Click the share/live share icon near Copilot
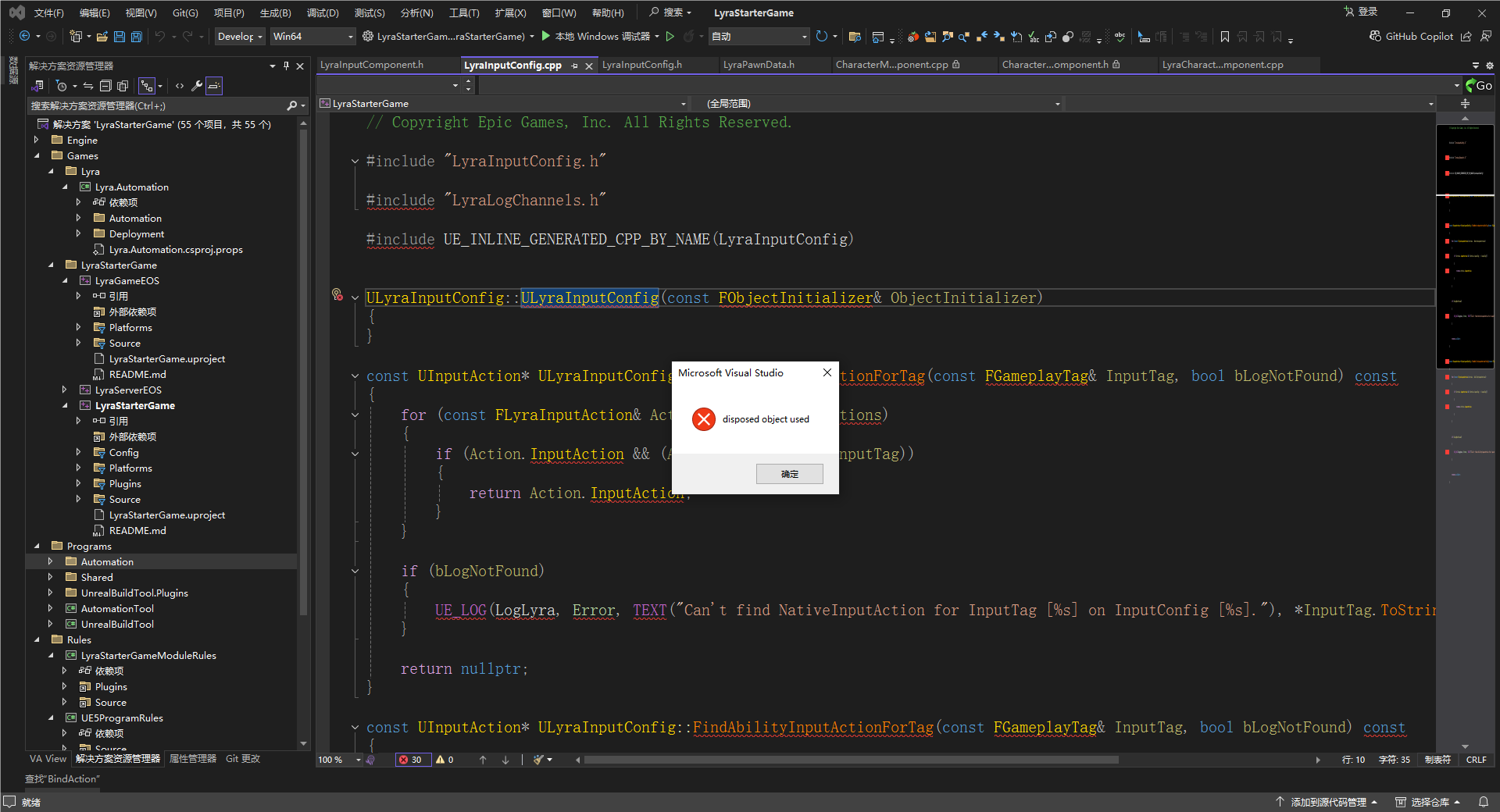Screen dimensions: 1500x812 1466,36
